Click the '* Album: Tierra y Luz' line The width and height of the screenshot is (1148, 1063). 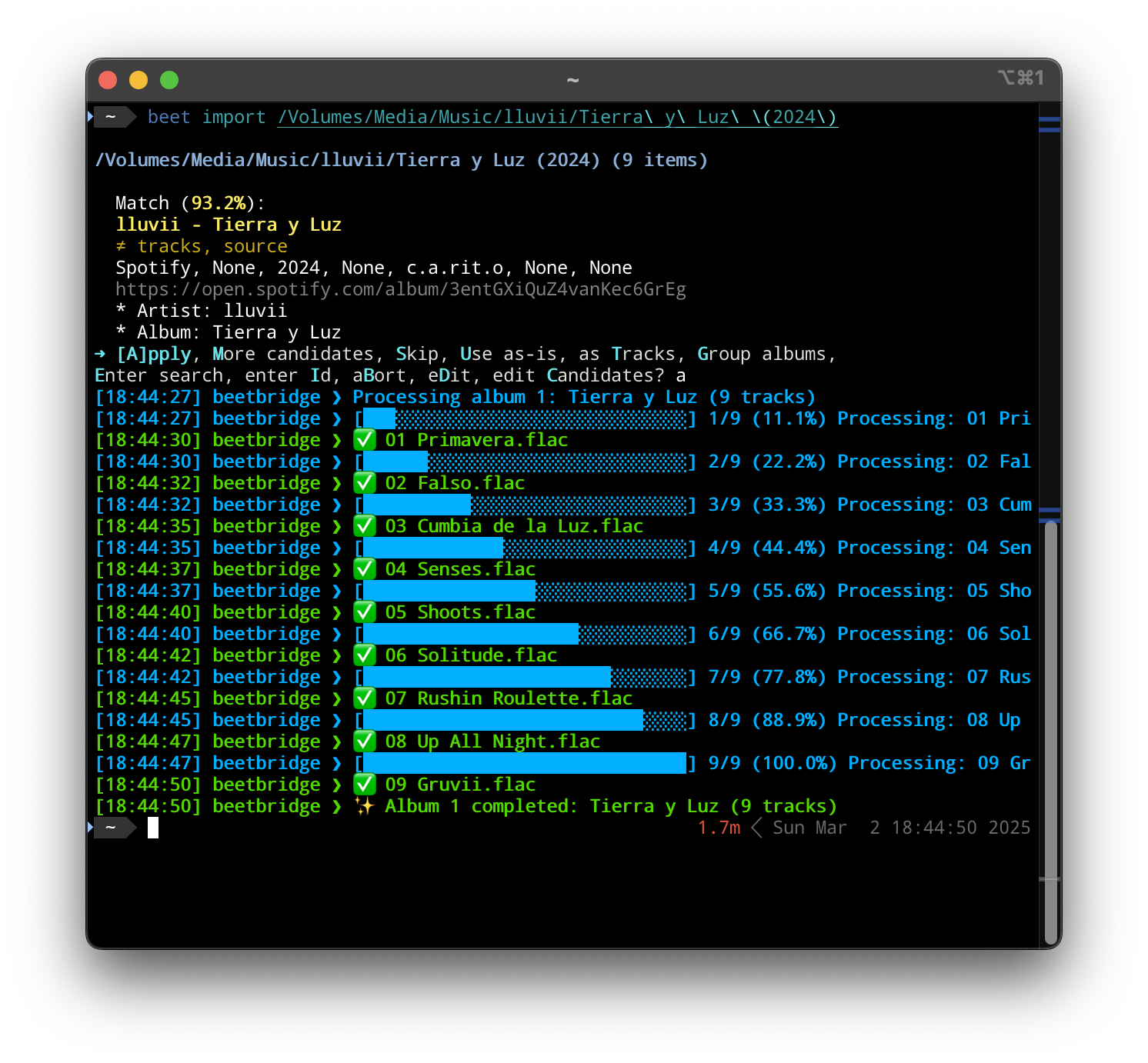coord(229,332)
